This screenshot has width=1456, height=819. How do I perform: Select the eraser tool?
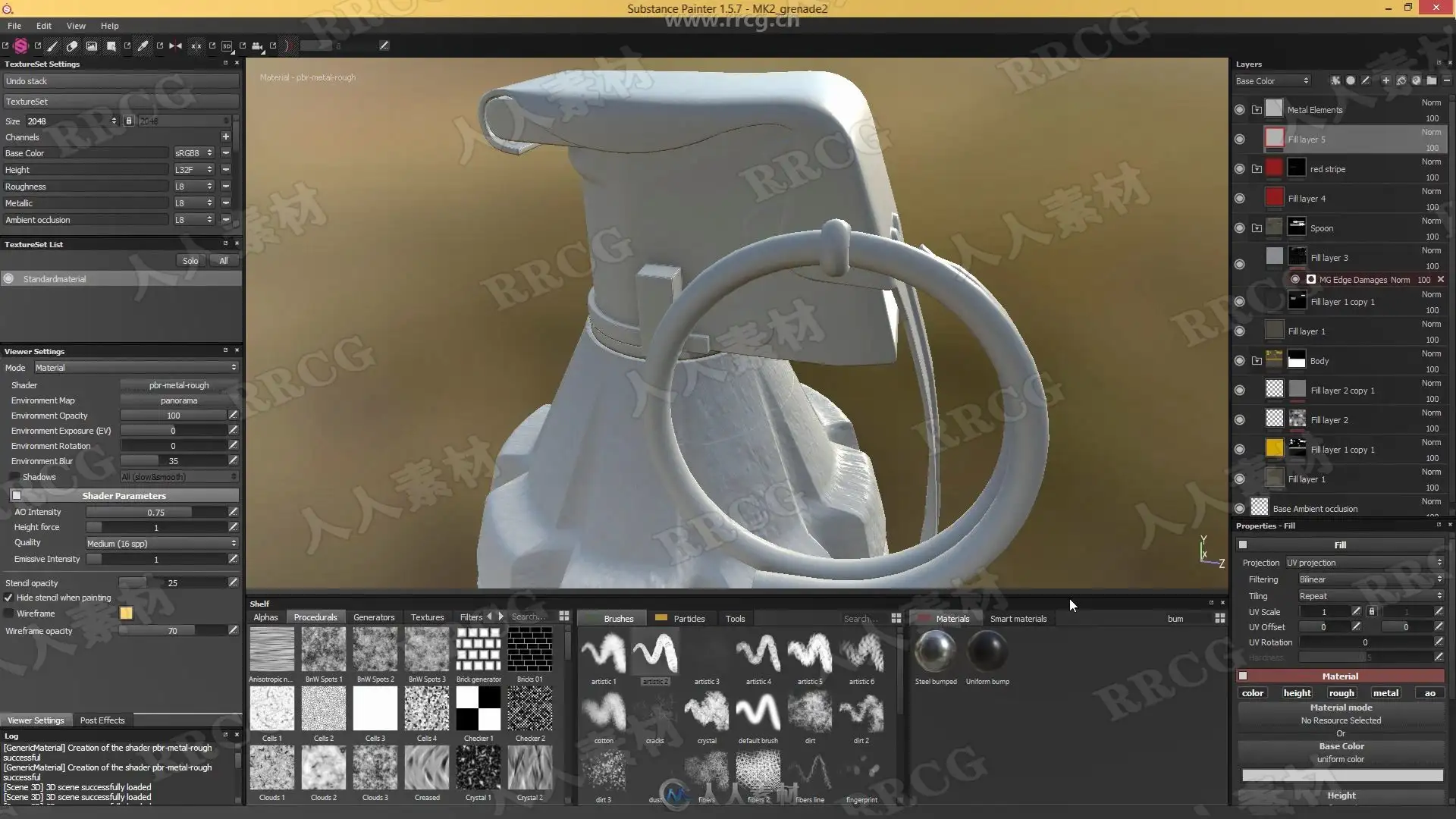(x=72, y=45)
